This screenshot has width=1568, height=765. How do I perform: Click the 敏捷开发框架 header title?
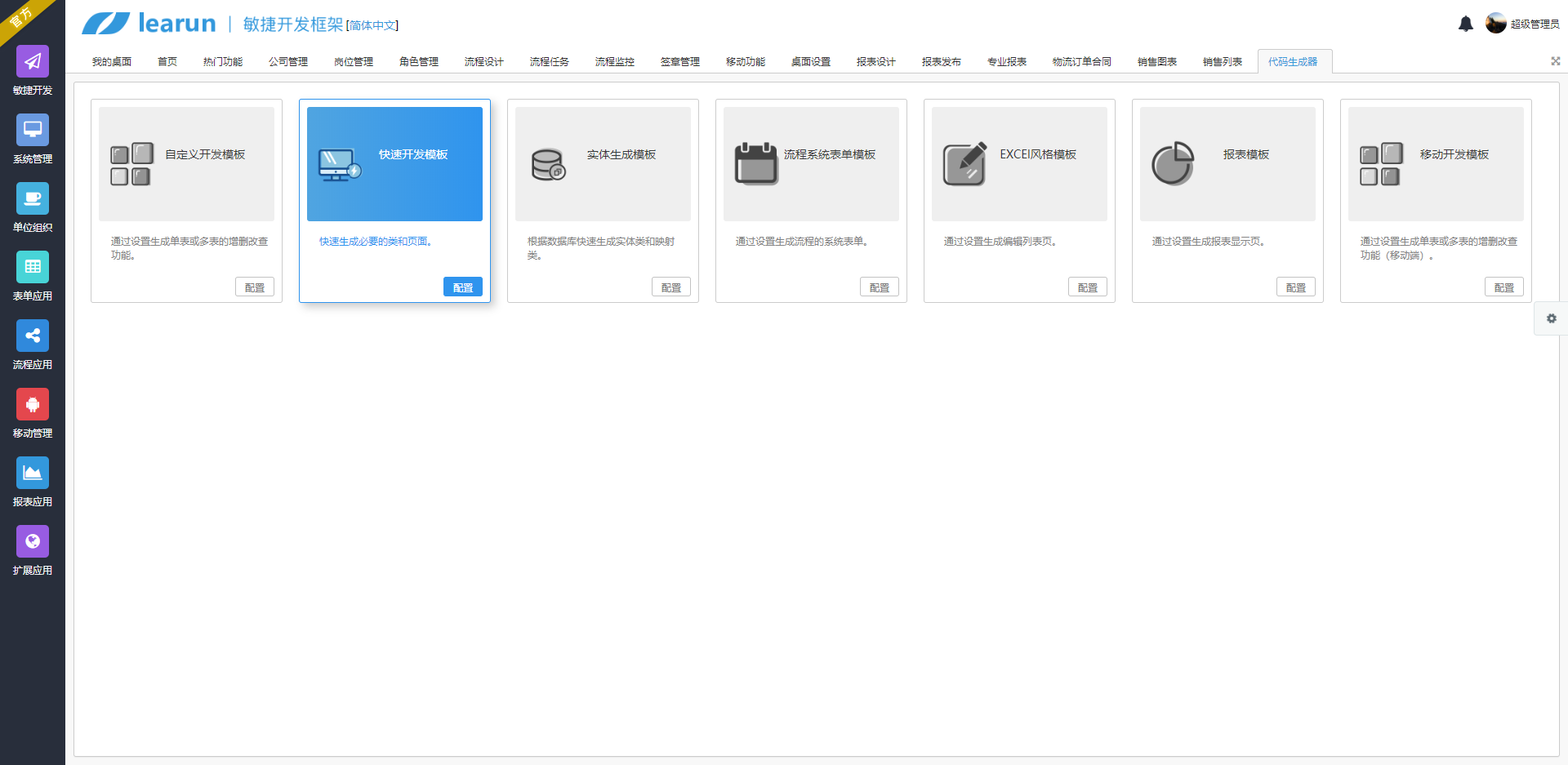click(x=293, y=24)
